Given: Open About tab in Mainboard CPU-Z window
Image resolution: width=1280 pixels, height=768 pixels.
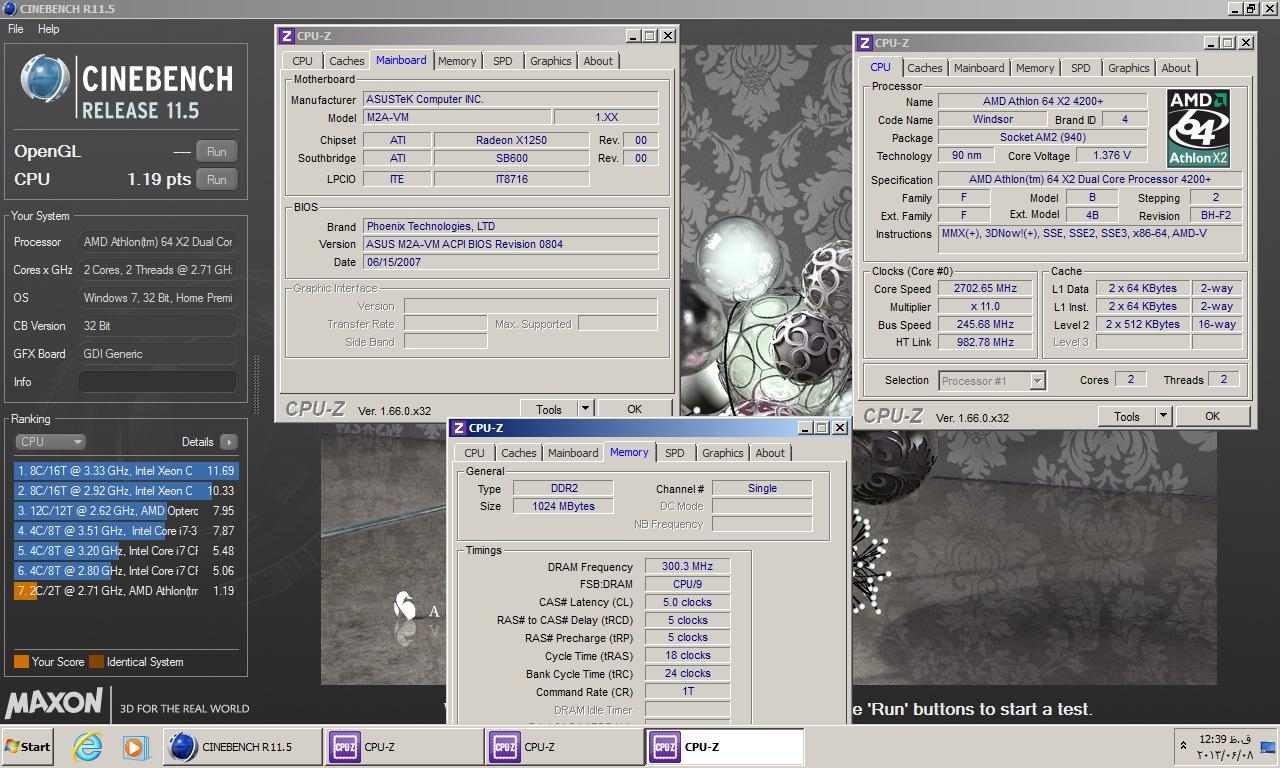Looking at the screenshot, I should (598, 61).
